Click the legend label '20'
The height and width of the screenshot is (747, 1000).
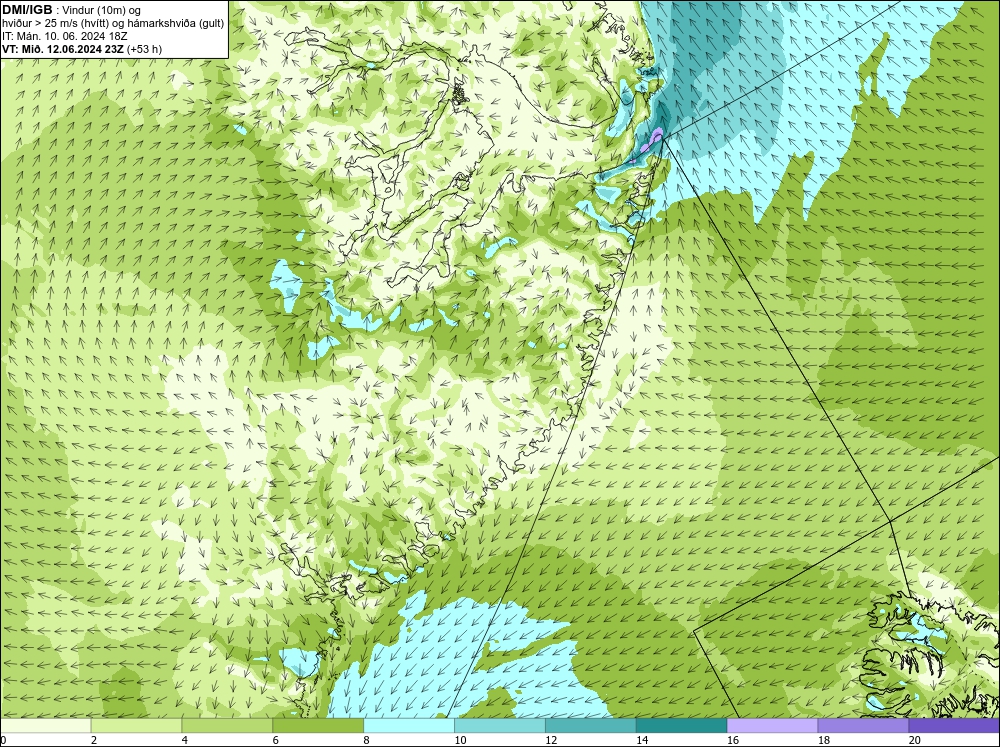915,740
